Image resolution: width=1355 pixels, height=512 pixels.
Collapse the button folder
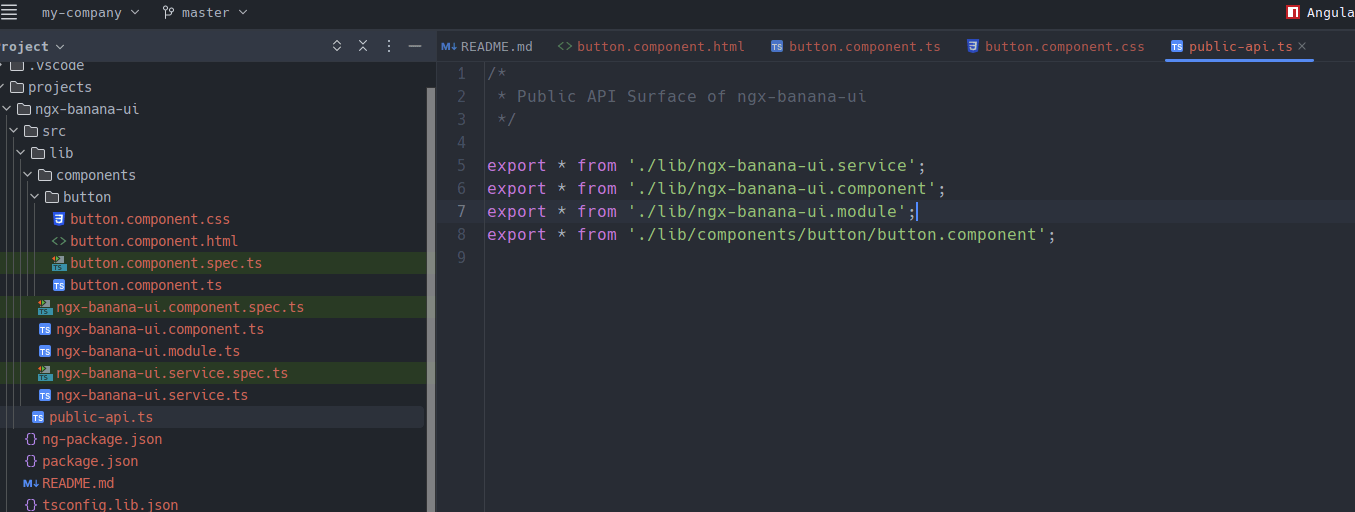[35, 197]
